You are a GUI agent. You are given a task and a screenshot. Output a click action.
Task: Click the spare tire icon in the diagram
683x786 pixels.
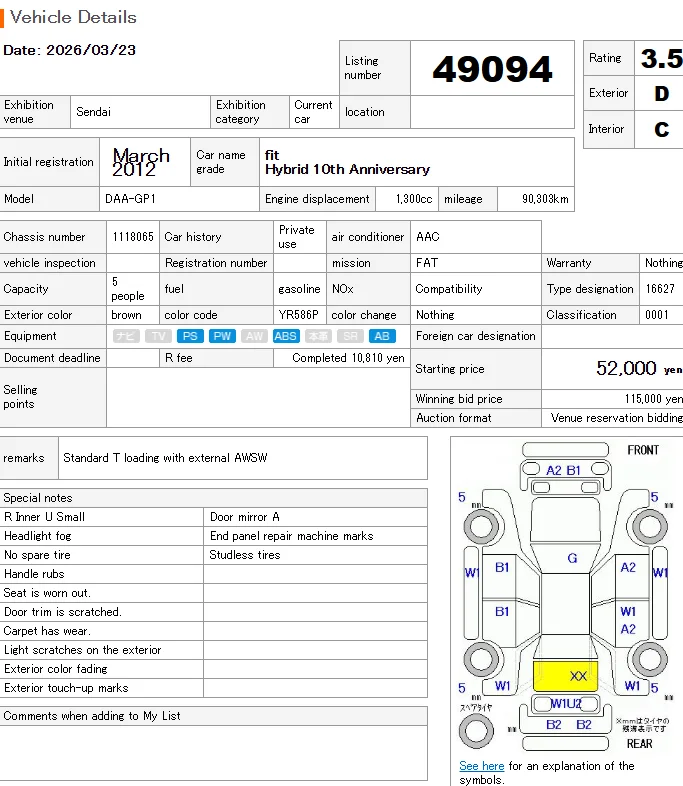click(476, 730)
